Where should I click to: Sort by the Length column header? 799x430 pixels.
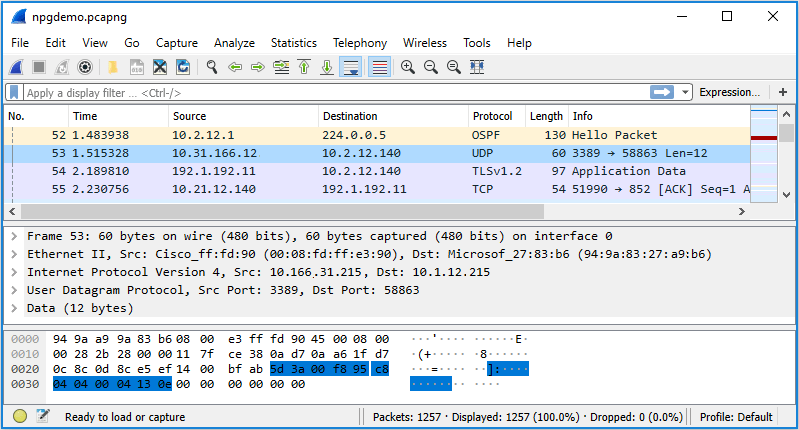click(546, 116)
